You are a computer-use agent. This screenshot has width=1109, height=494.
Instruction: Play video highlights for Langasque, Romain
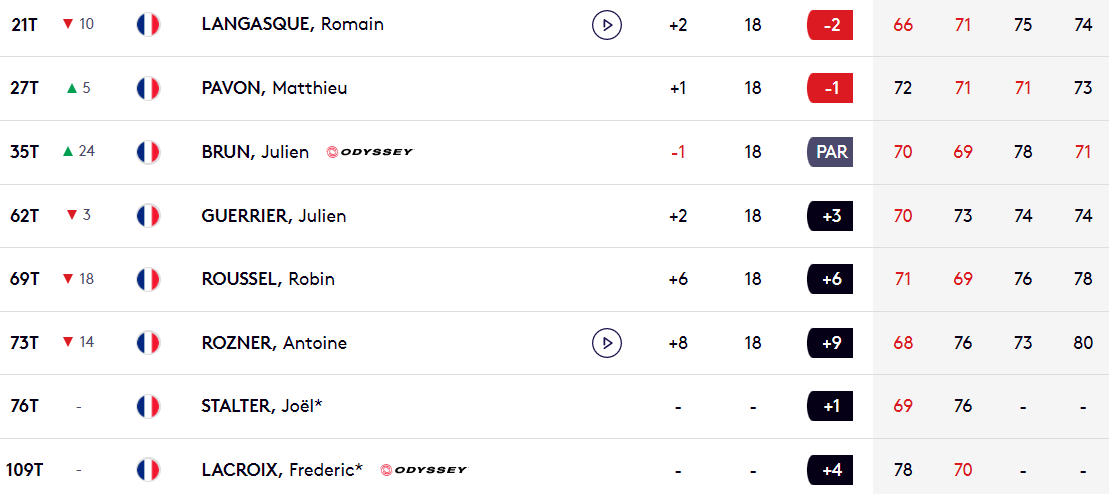[606, 25]
